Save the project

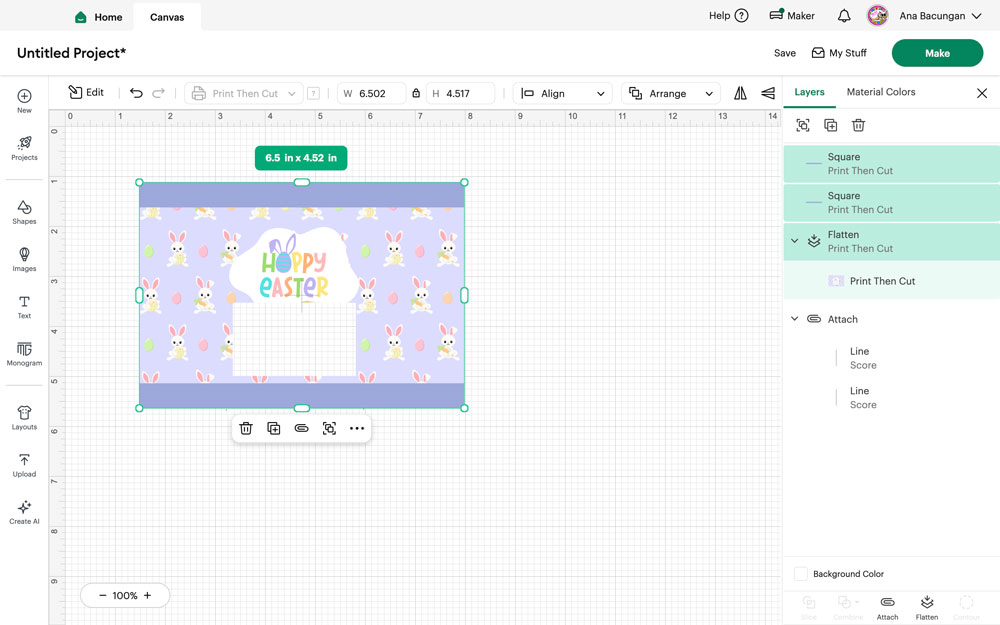[784, 53]
